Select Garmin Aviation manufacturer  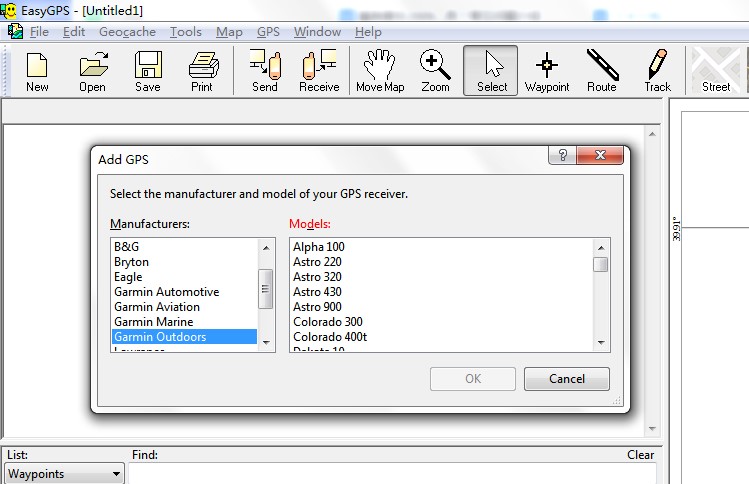157,307
